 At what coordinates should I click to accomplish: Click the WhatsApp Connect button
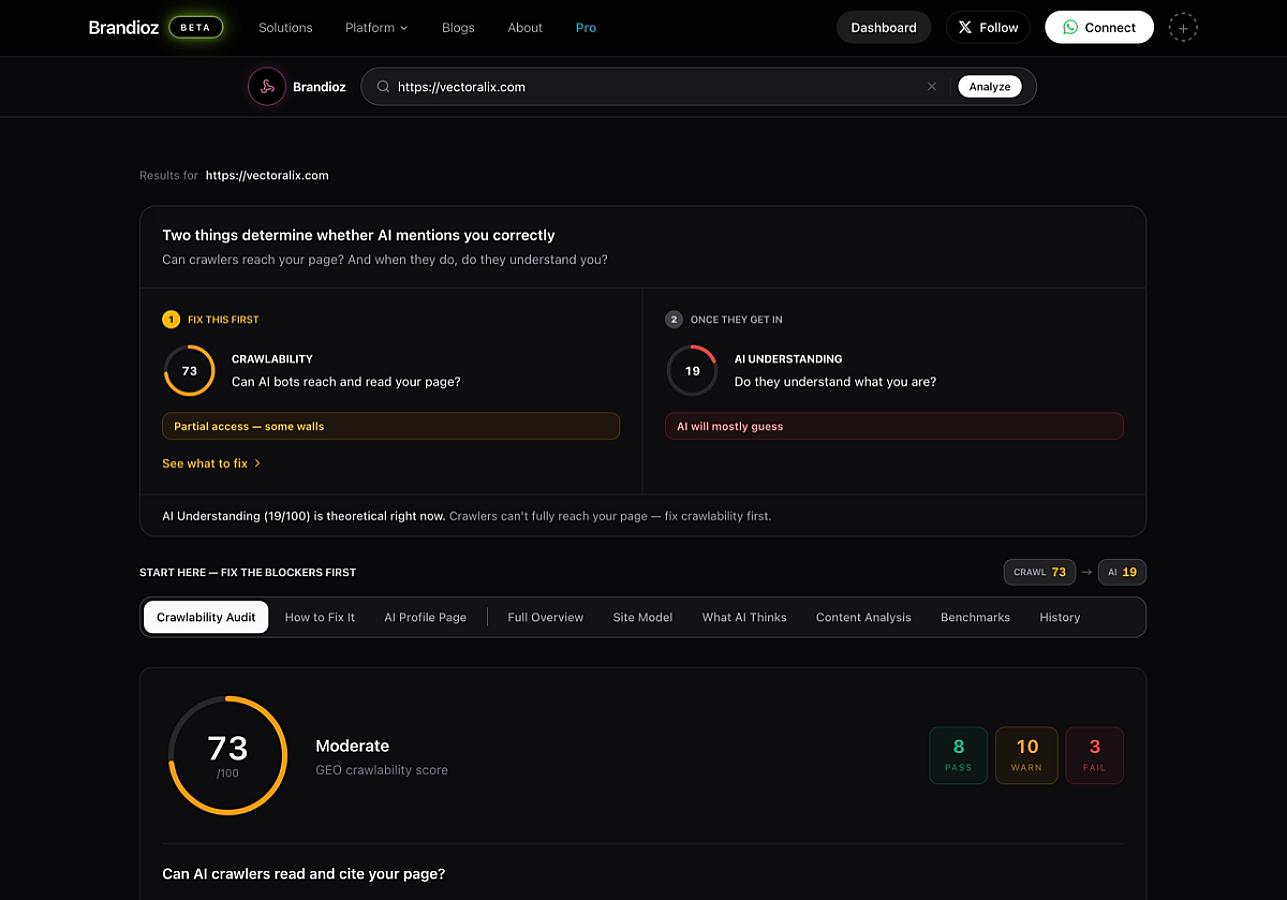[x=1099, y=27]
